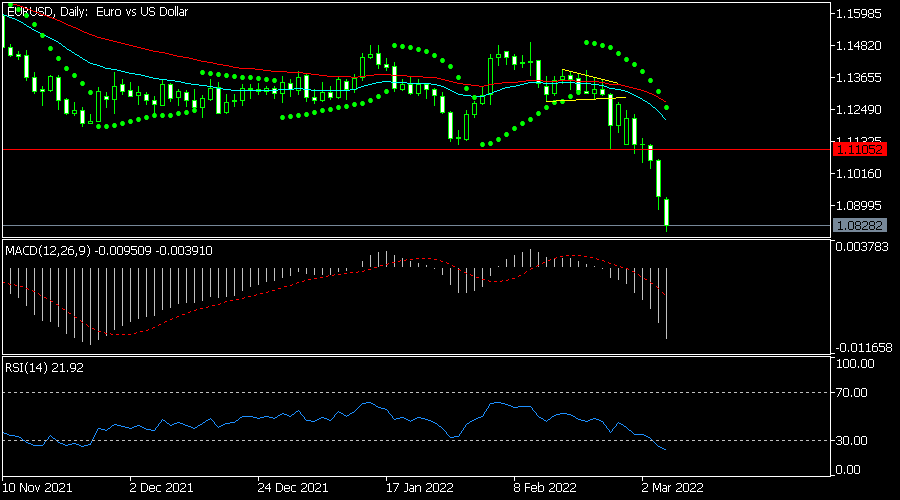The height and width of the screenshot is (500, 900).
Task: Click the 2 Mar 2022 date label
Action: 672,488
